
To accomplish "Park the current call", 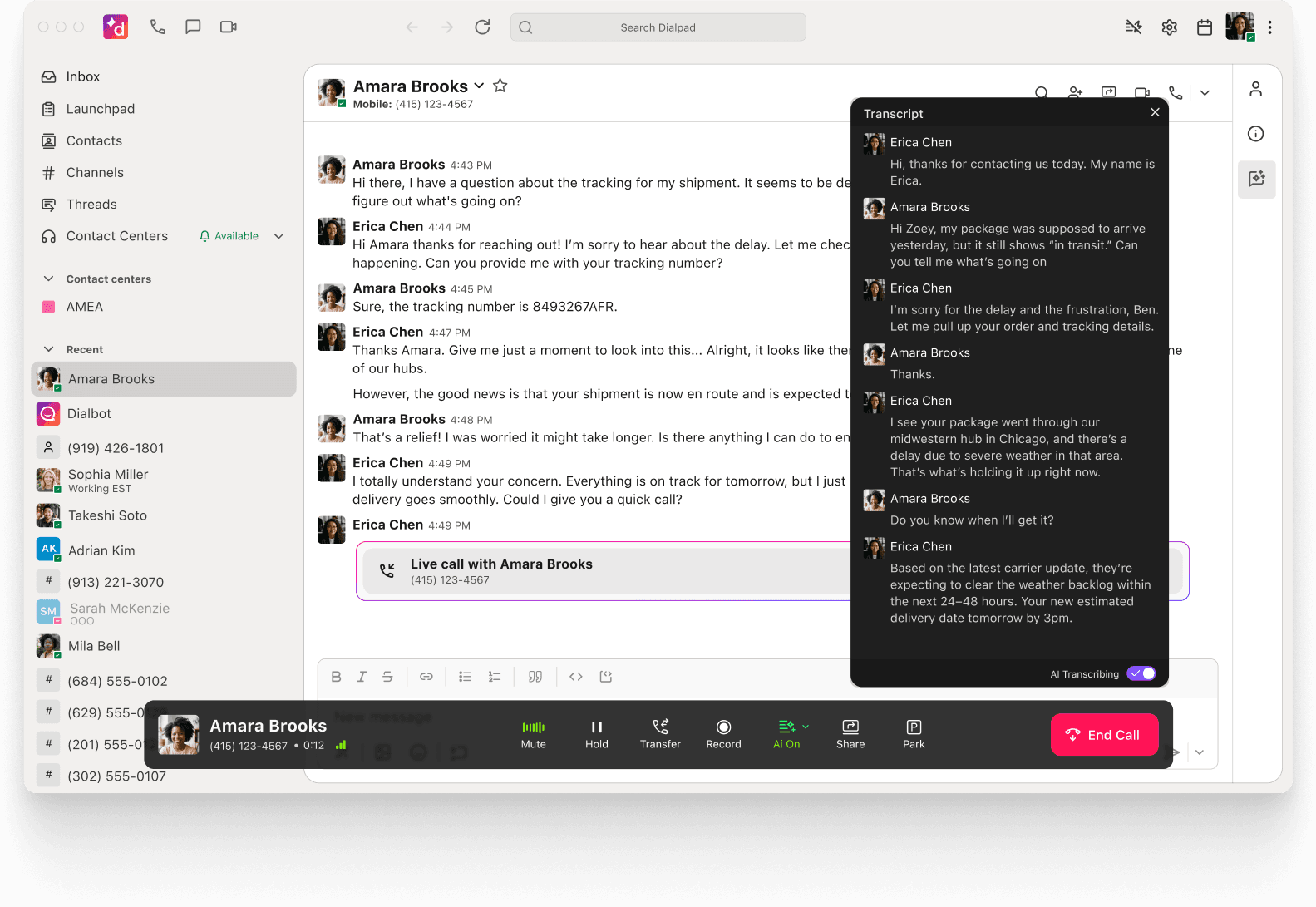I will [x=914, y=735].
